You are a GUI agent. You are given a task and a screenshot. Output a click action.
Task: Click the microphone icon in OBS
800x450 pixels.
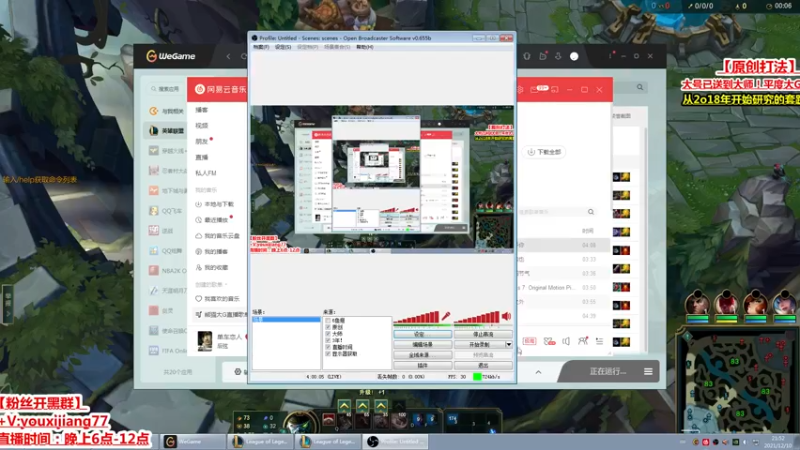[446, 316]
